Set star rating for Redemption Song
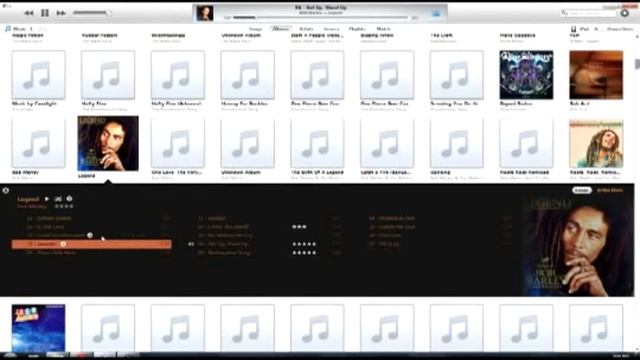The image size is (640, 360). pos(304,253)
